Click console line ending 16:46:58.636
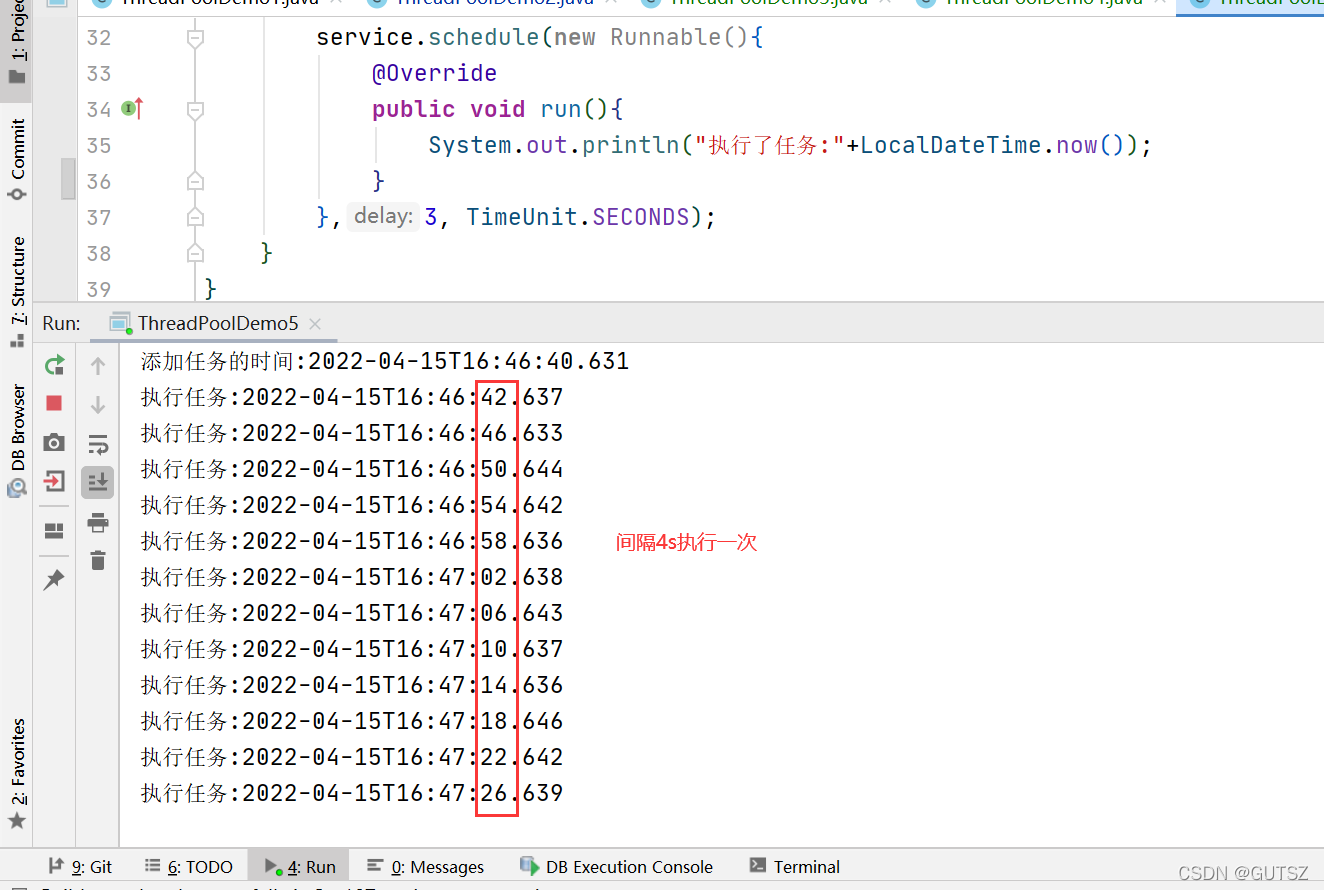The image size is (1324, 890). [352, 541]
